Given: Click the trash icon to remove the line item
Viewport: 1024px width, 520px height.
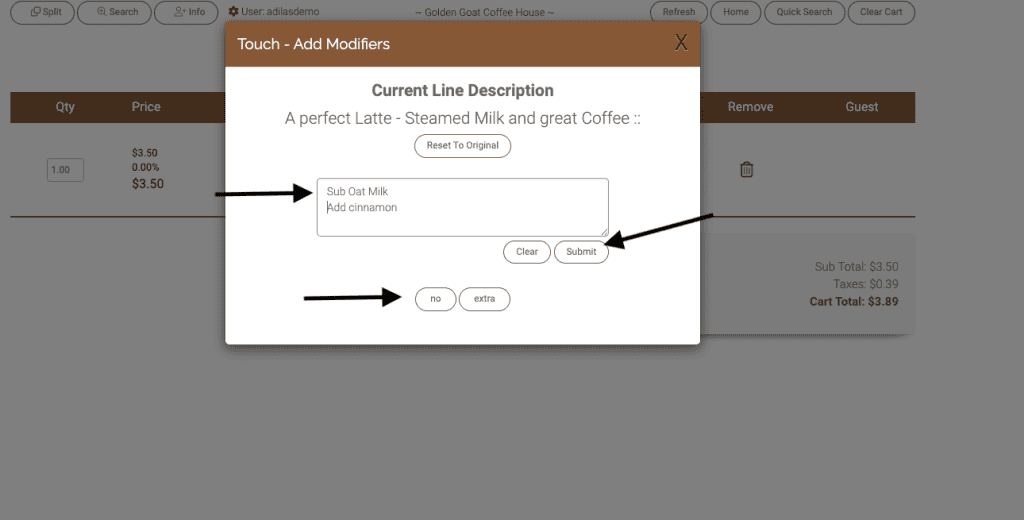Looking at the screenshot, I should (746, 170).
